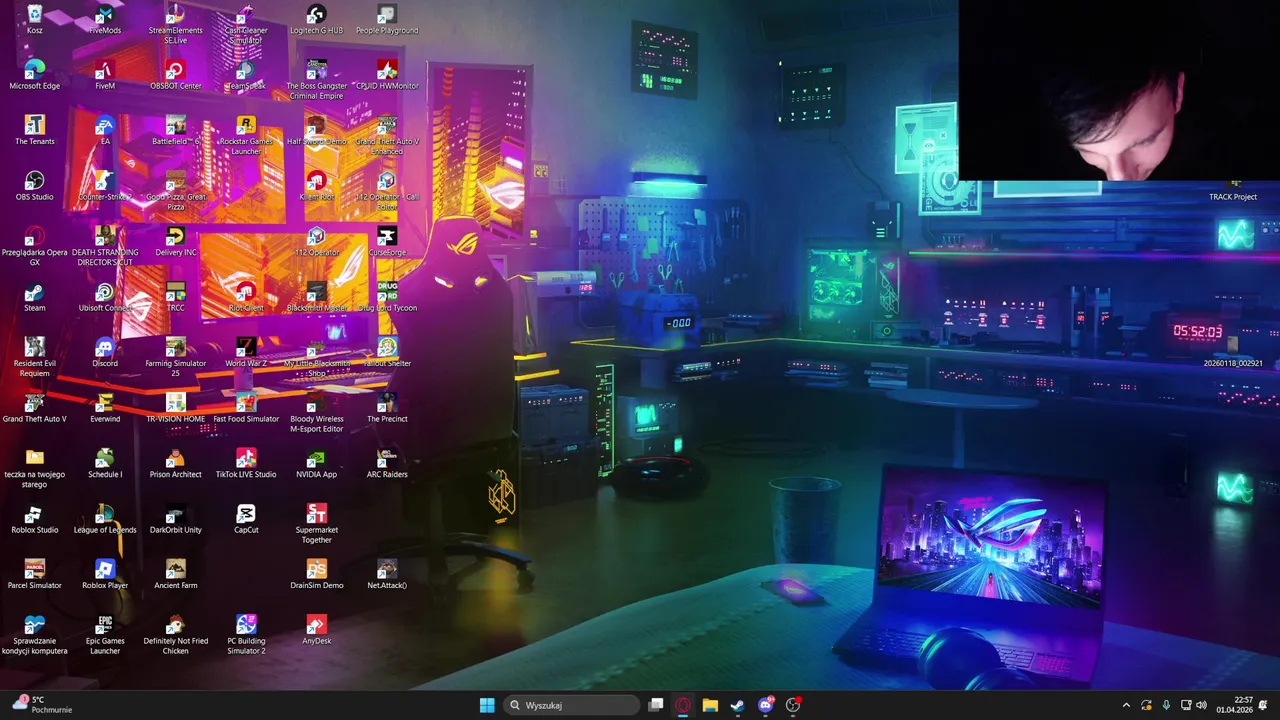Select the Schedule I icon
The height and width of the screenshot is (720, 1280).
pyautogui.click(x=105, y=463)
